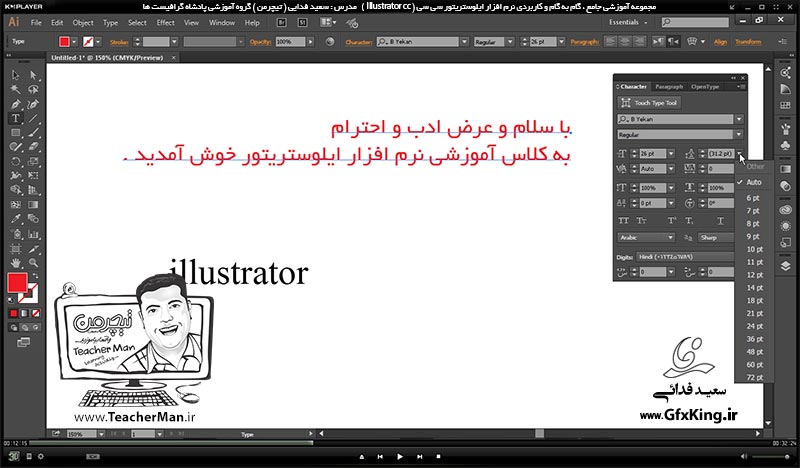The image size is (800, 468).
Task: Click the Paragraph link in control bar
Action: [x=585, y=42]
